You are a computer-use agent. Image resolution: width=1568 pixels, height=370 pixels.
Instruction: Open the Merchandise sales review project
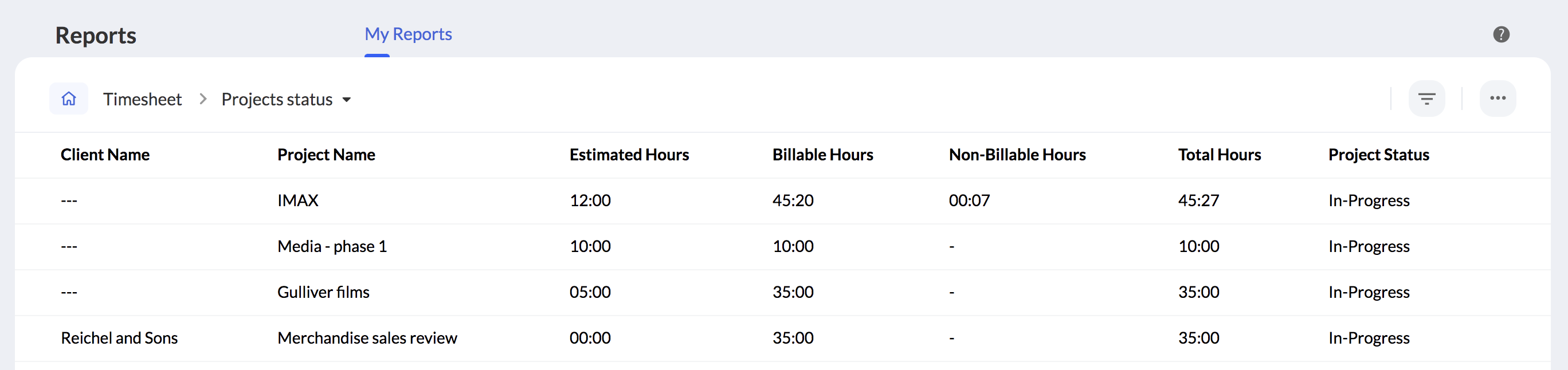pyautogui.click(x=367, y=338)
